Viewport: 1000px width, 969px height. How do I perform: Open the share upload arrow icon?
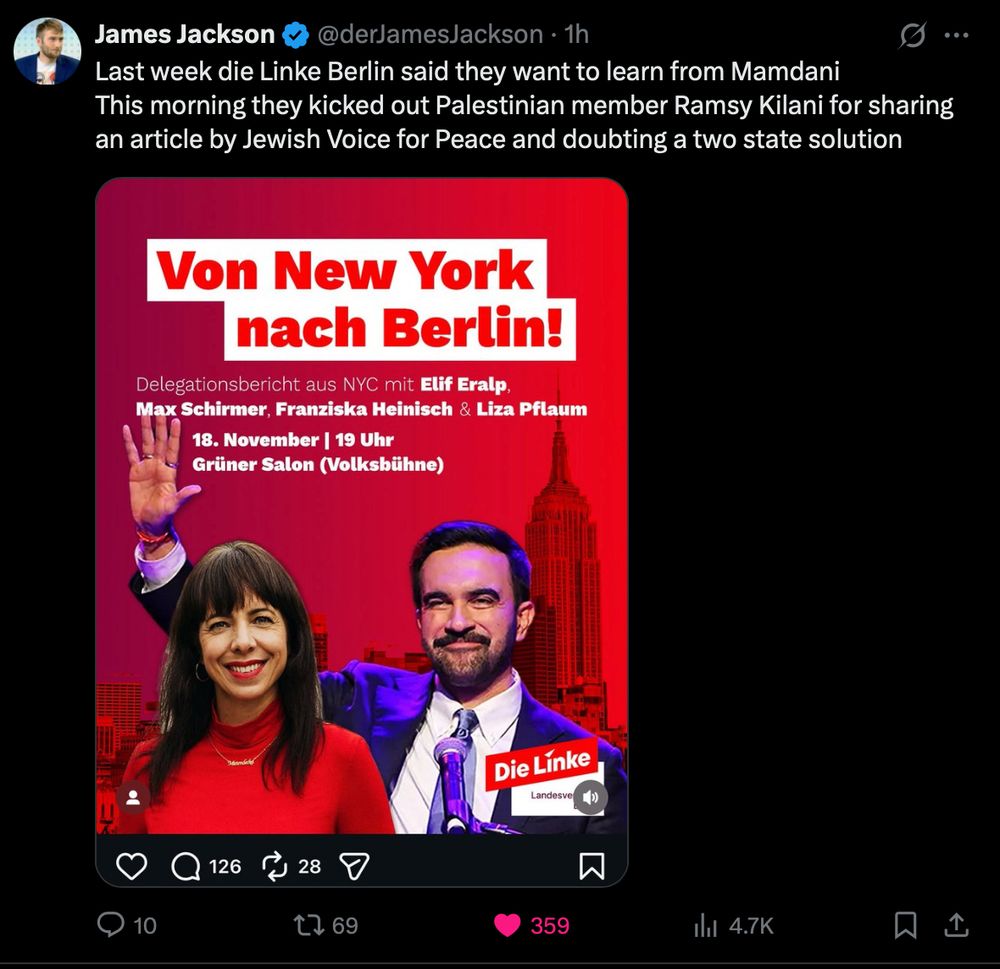click(956, 925)
